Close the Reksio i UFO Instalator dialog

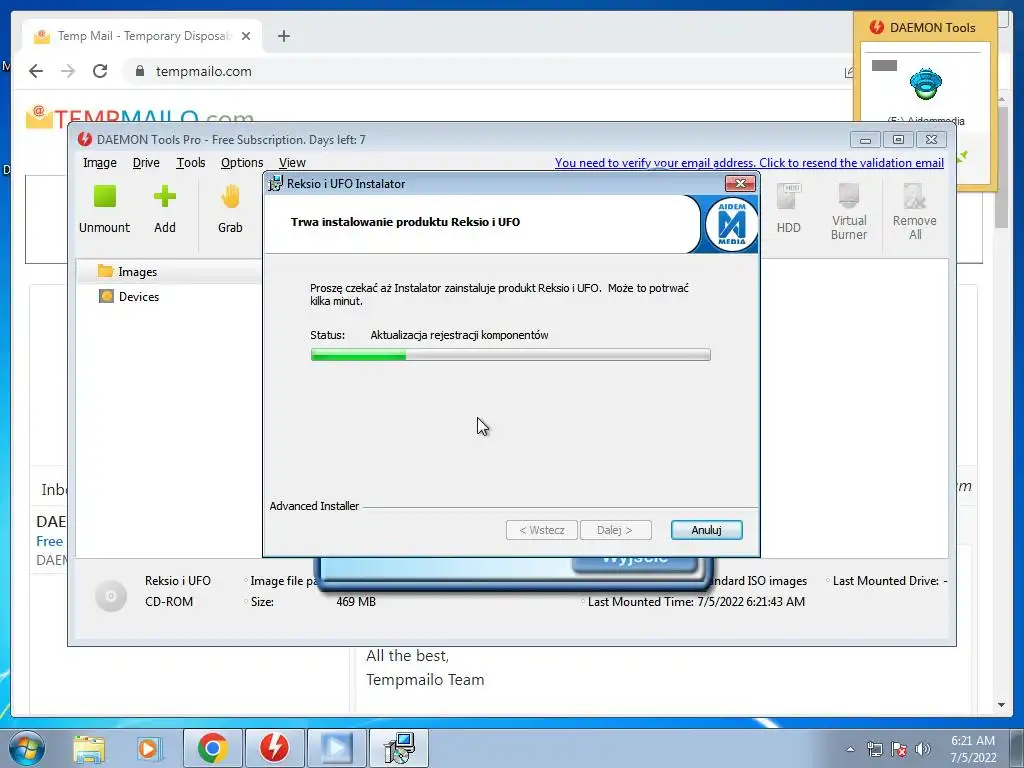(x=740, y=184)
